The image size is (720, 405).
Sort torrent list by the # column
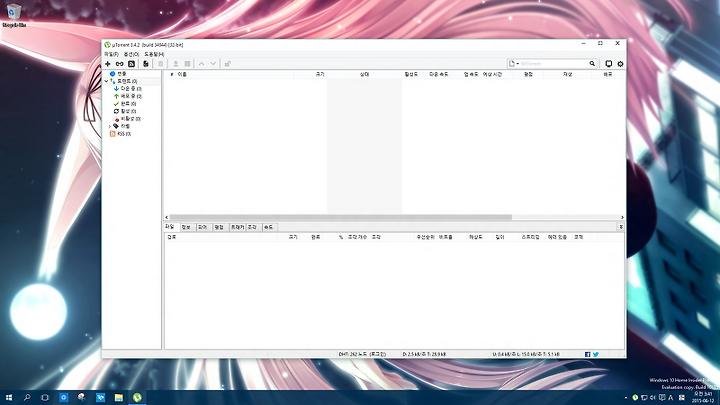[x=170, y=74]
